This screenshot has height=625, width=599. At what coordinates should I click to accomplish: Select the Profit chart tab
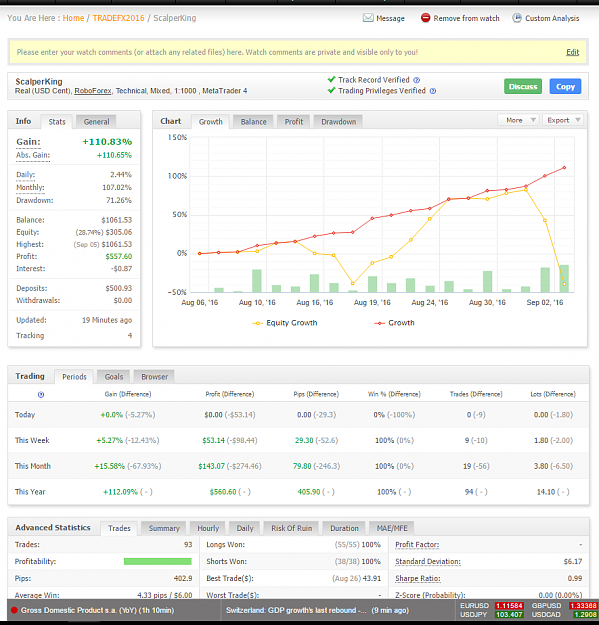point(294,122)
